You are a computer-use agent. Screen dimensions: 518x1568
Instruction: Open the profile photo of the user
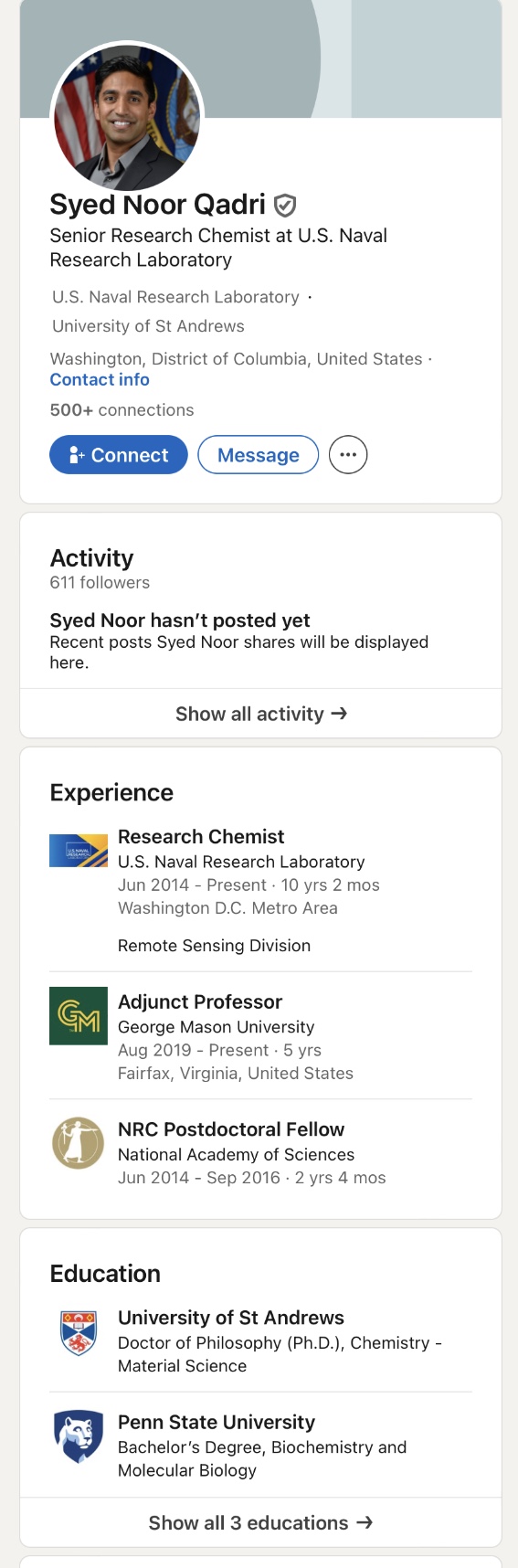(126, 117)
